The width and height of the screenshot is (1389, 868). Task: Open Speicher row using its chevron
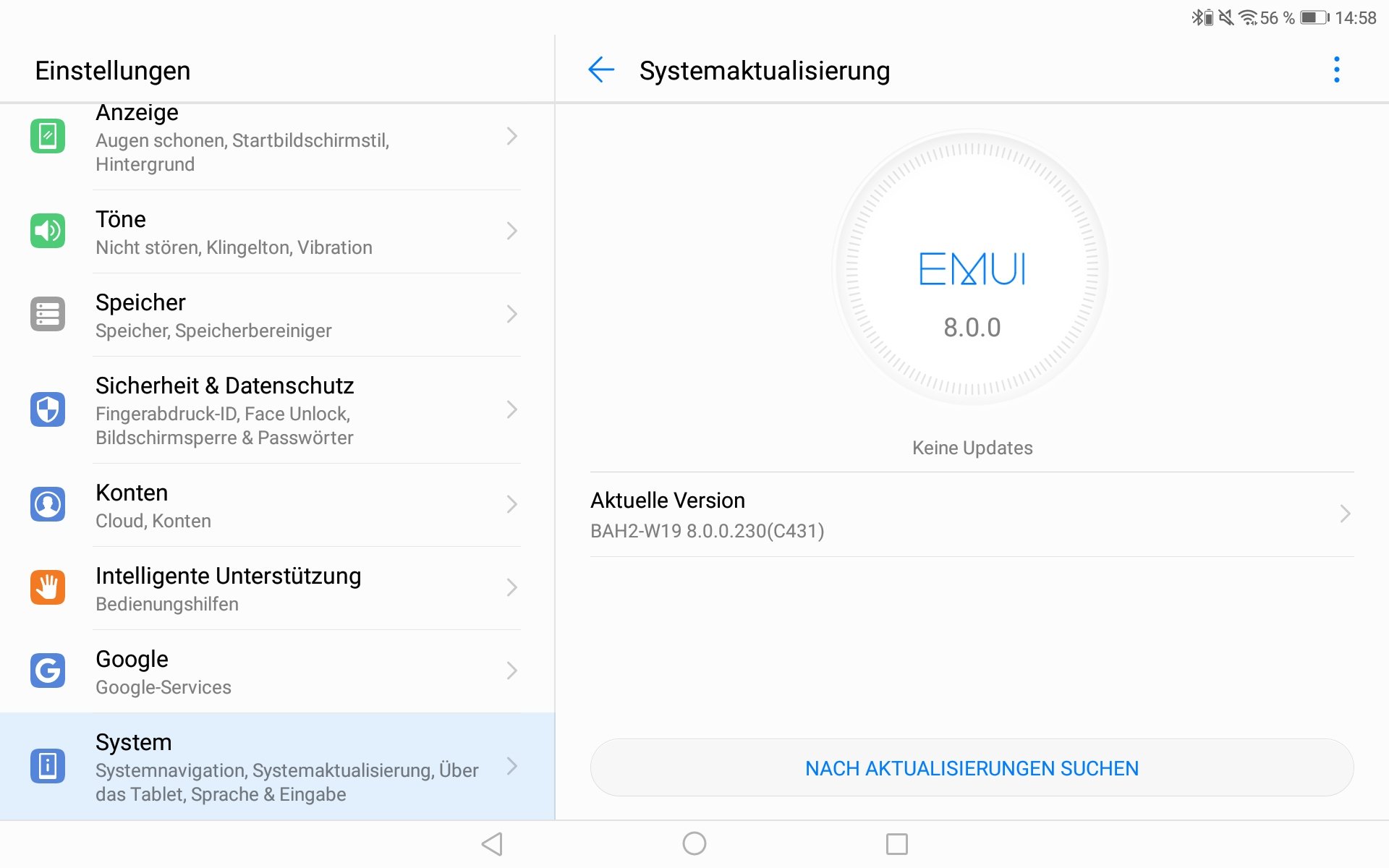pyautogui.click(x=511, y=314)
